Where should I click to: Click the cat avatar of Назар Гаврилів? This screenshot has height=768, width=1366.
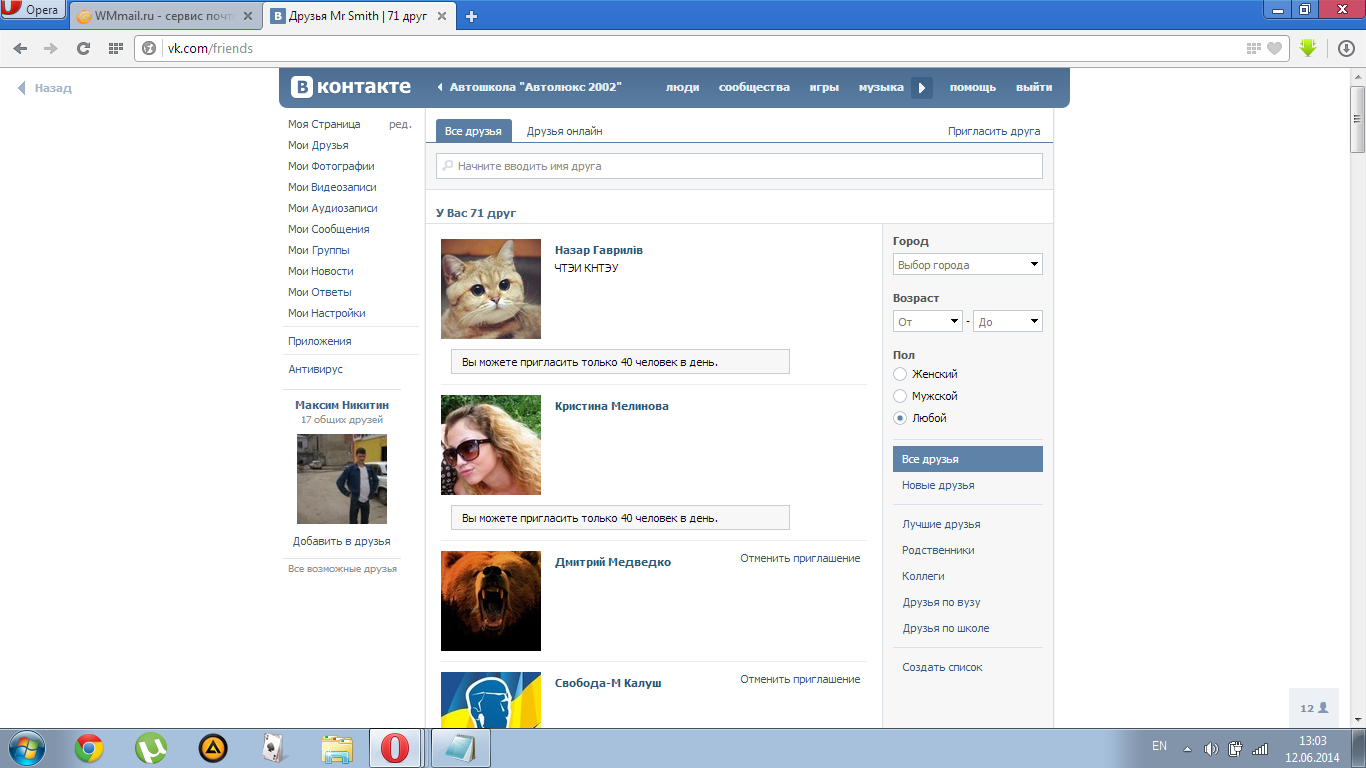point(491,289)
